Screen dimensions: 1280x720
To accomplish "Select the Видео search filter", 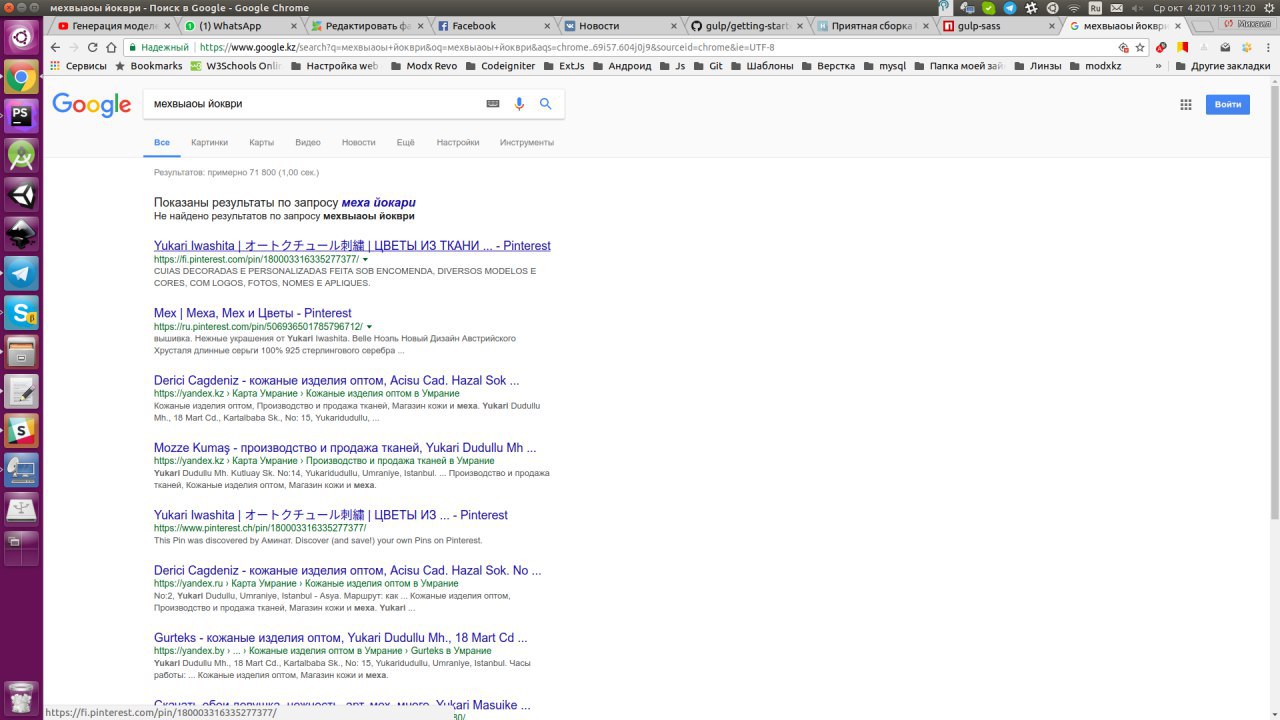I will [308, 142].
